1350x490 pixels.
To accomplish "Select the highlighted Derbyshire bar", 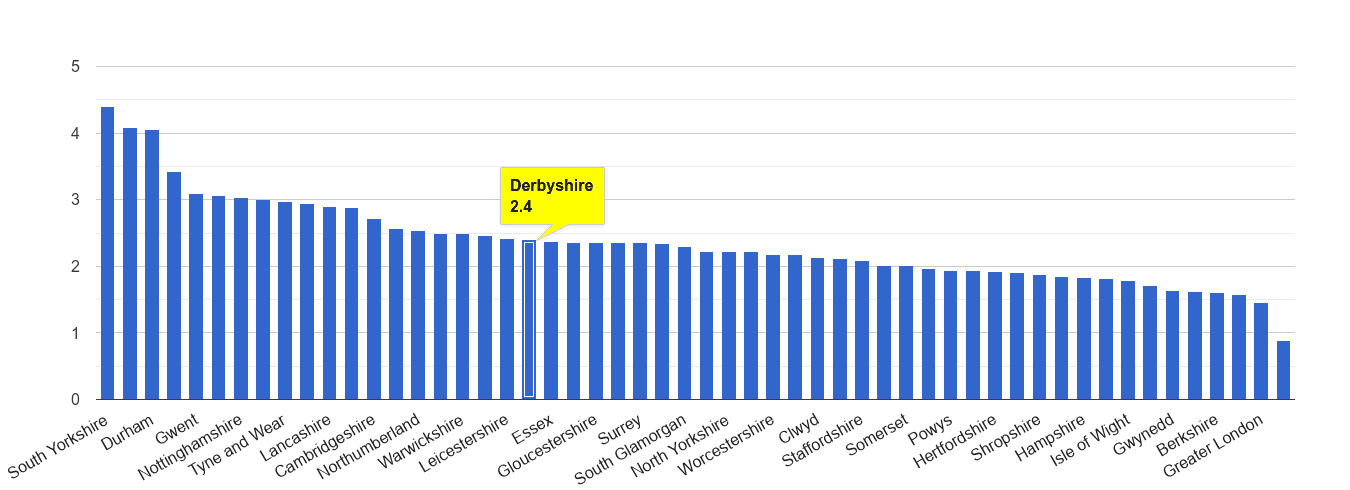I will [x=529, y=320].
